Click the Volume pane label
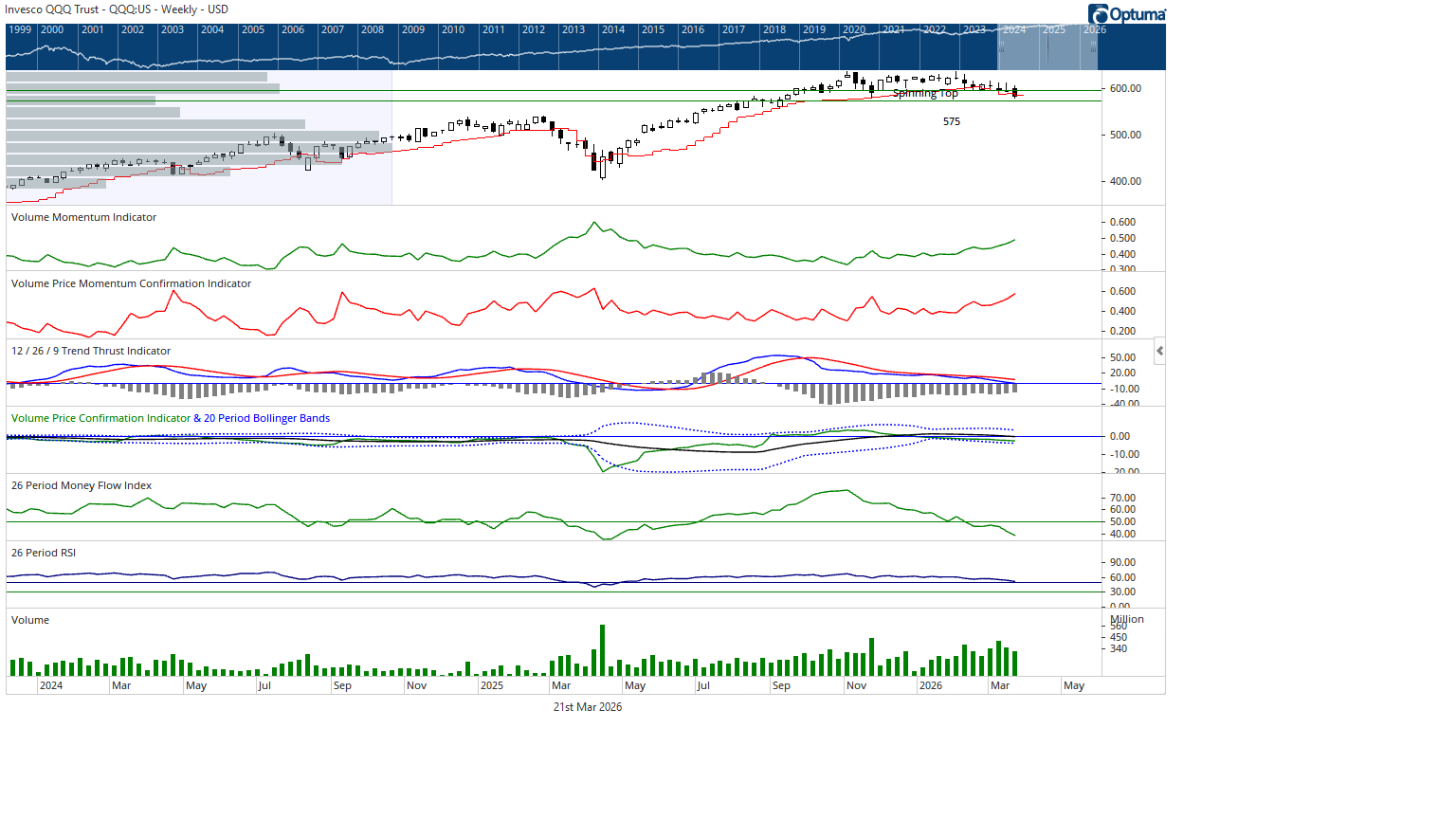 click(x=30, y=620)
